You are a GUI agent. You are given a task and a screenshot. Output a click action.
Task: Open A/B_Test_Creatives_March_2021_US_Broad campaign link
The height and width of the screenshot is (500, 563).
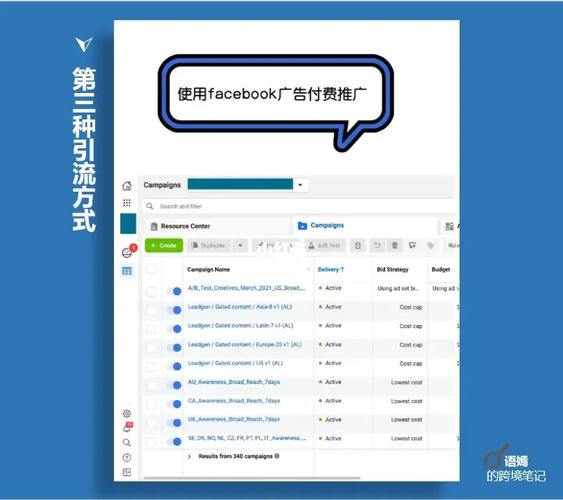pos(247,288)
